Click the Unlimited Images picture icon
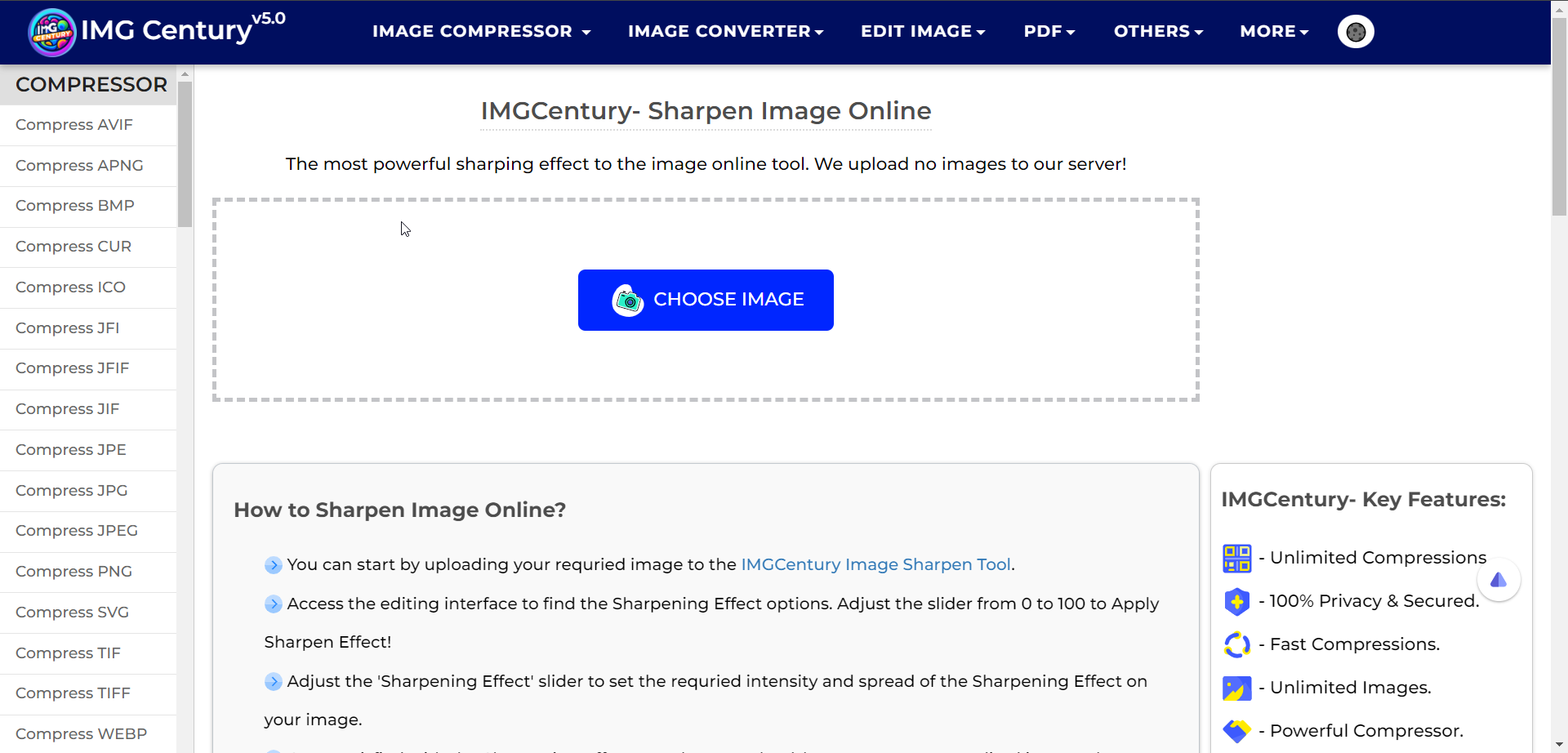 click(x=1237, y=688)
